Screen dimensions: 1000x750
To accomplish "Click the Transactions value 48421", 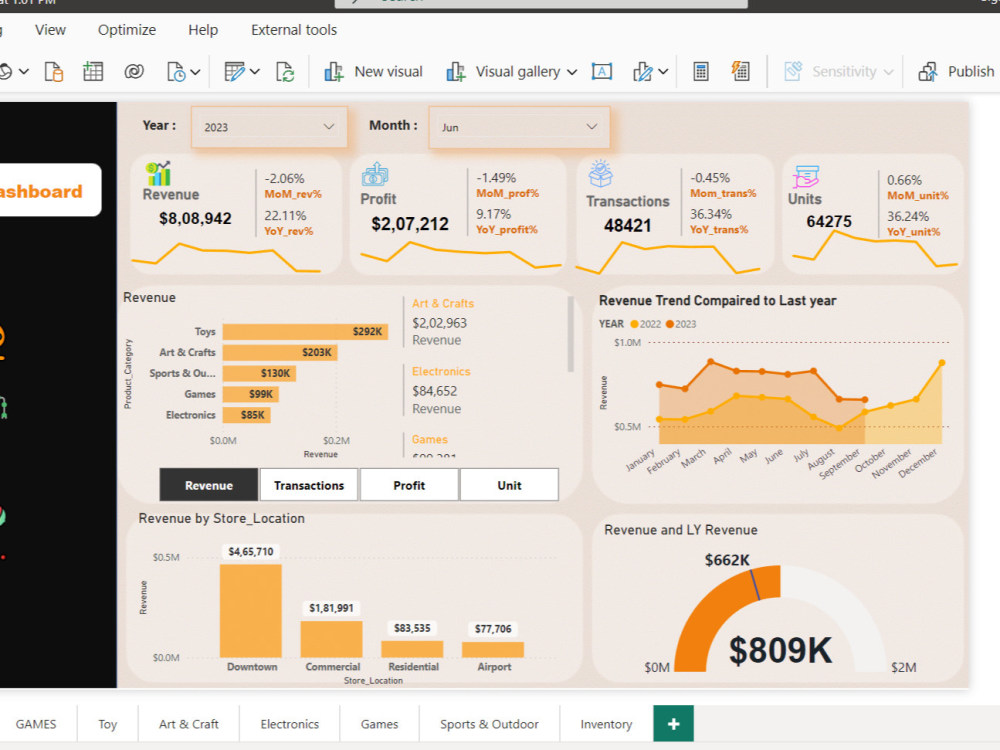I will pos(628,225).
